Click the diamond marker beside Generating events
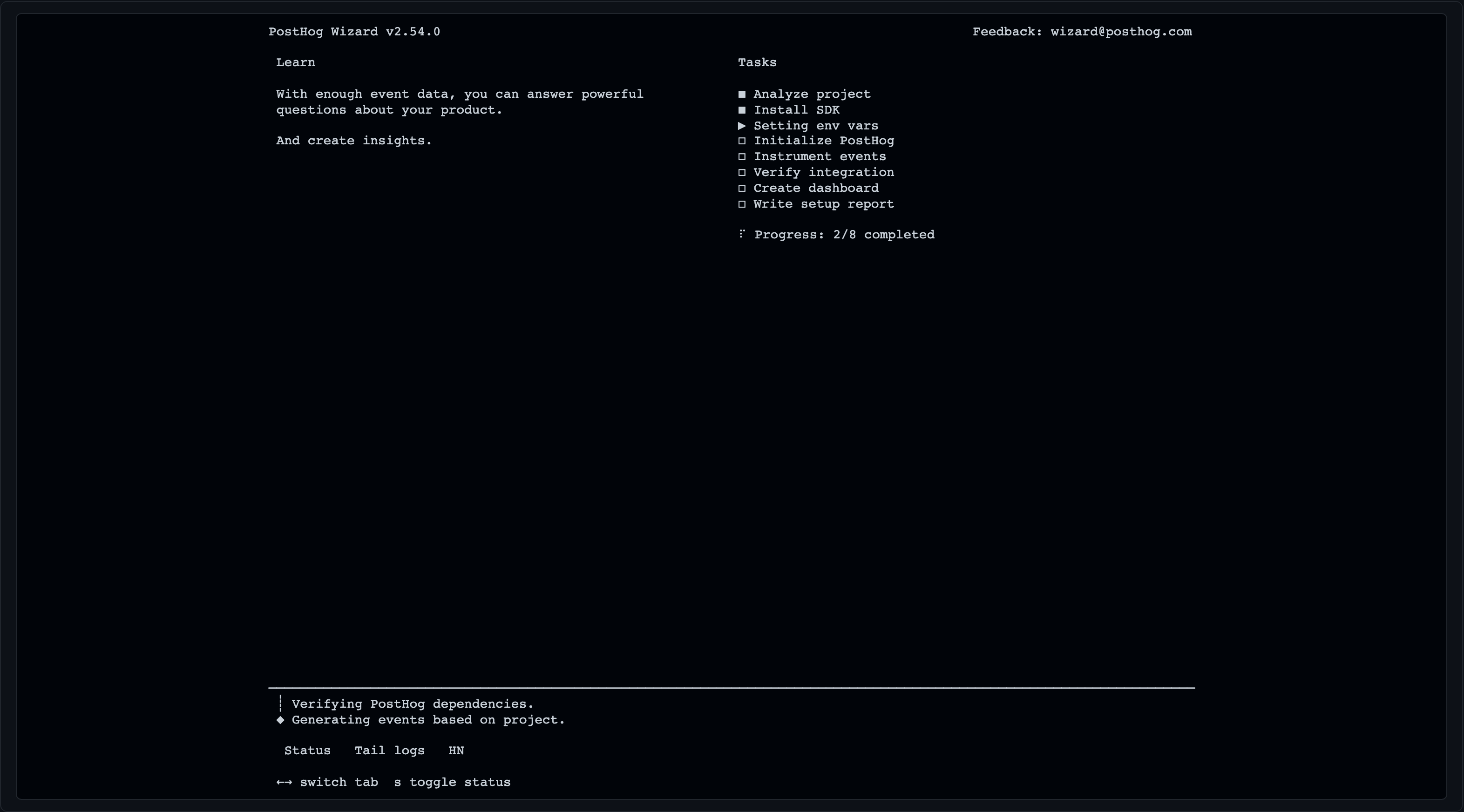This screenshot has width=1464, height=812. click(280, 720)
